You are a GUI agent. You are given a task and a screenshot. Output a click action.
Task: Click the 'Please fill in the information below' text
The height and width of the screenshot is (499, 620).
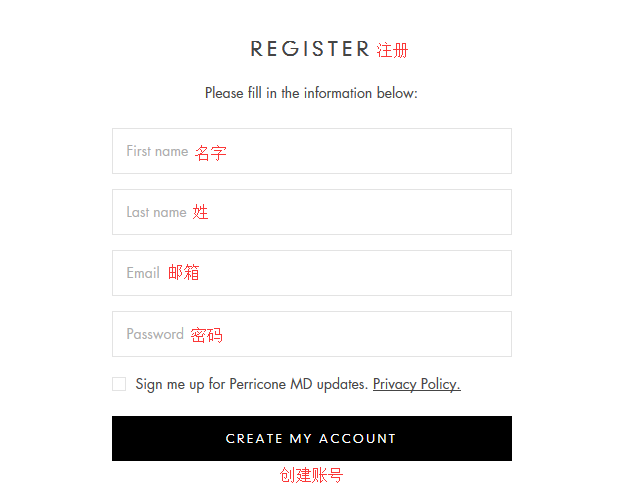(x=311, y=93)
